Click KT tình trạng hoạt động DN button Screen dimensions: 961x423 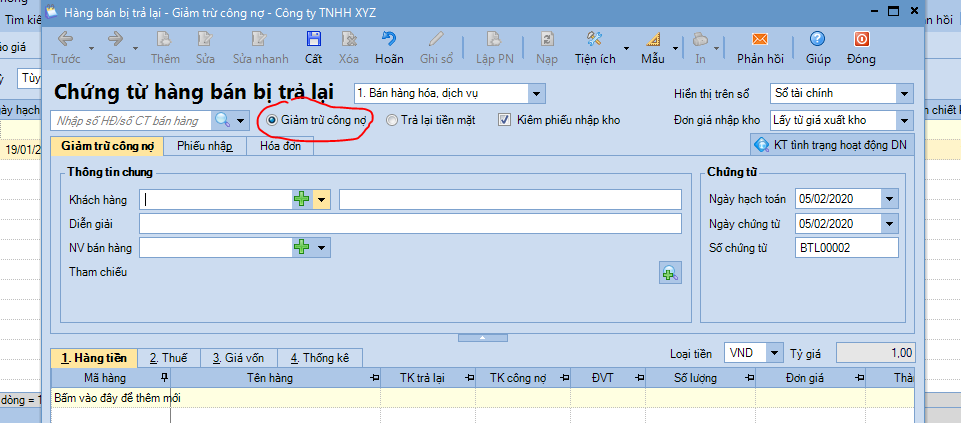coord(832,145)
